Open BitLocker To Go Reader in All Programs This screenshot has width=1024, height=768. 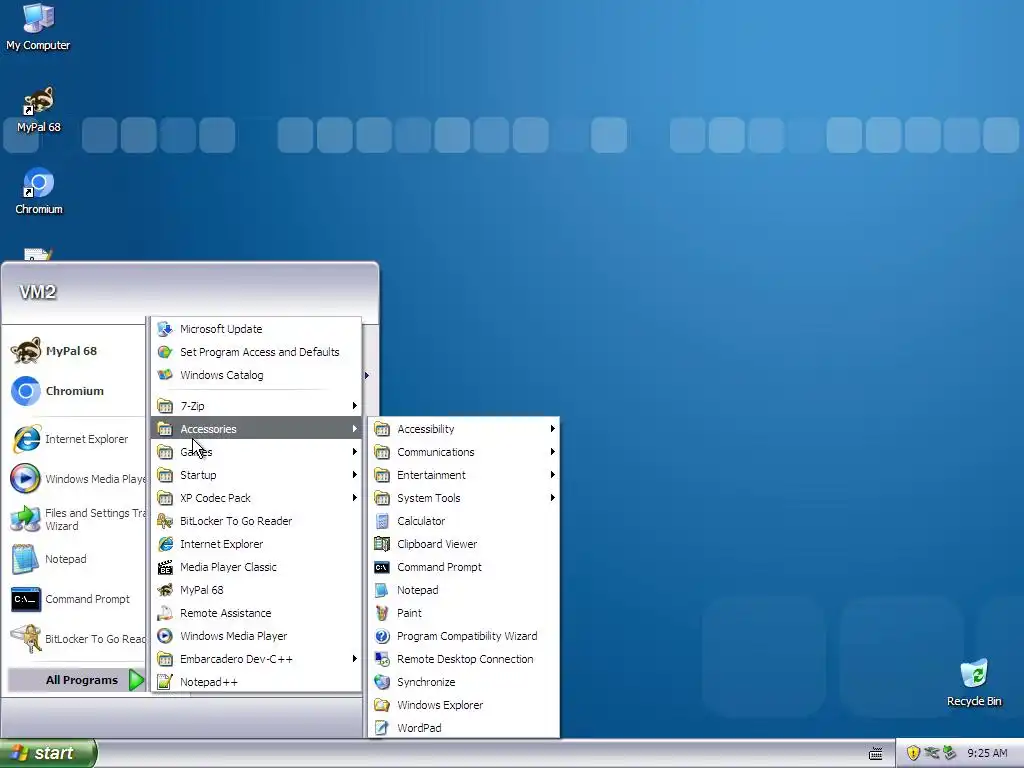(257, 520)
